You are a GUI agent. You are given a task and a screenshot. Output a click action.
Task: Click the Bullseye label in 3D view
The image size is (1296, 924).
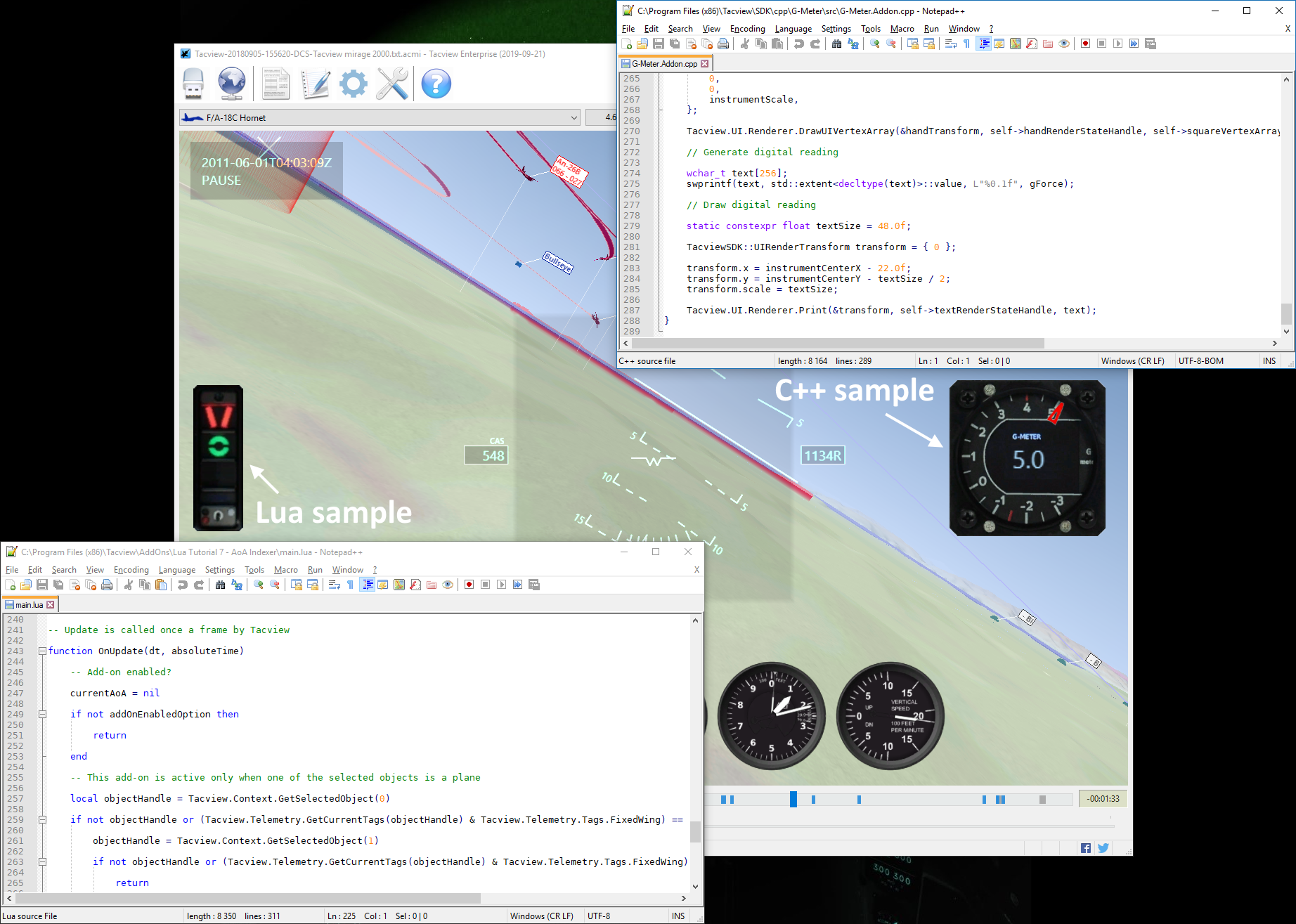(558, 262)
